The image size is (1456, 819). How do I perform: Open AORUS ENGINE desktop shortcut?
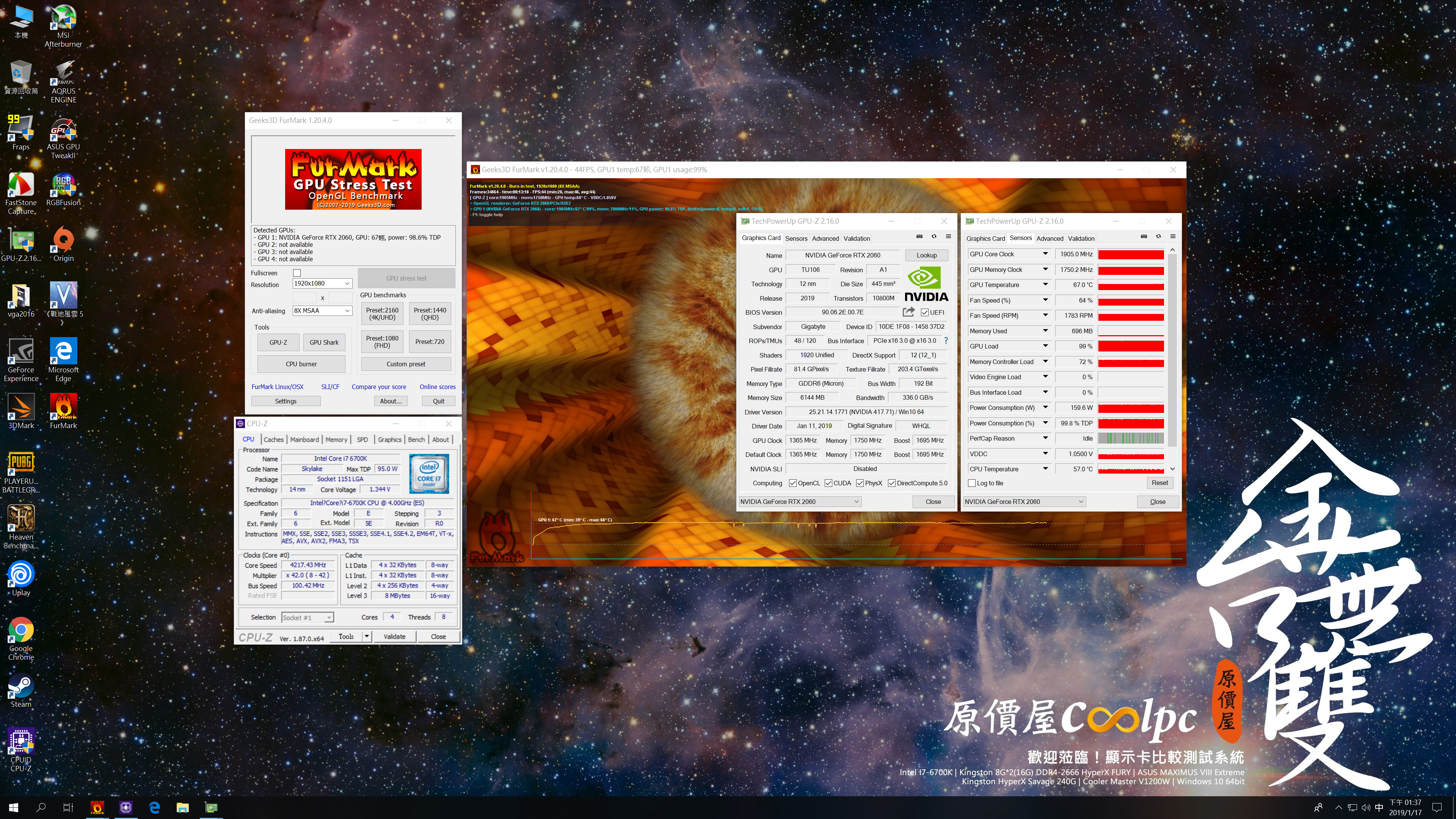point(63,82)
